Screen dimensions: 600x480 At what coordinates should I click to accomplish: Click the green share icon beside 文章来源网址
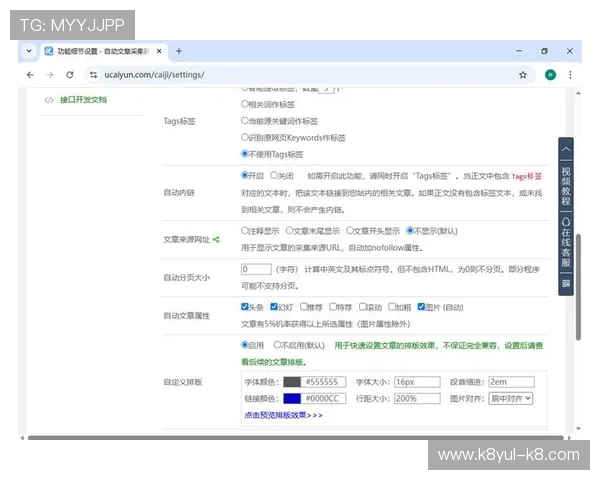click(216, 240)
